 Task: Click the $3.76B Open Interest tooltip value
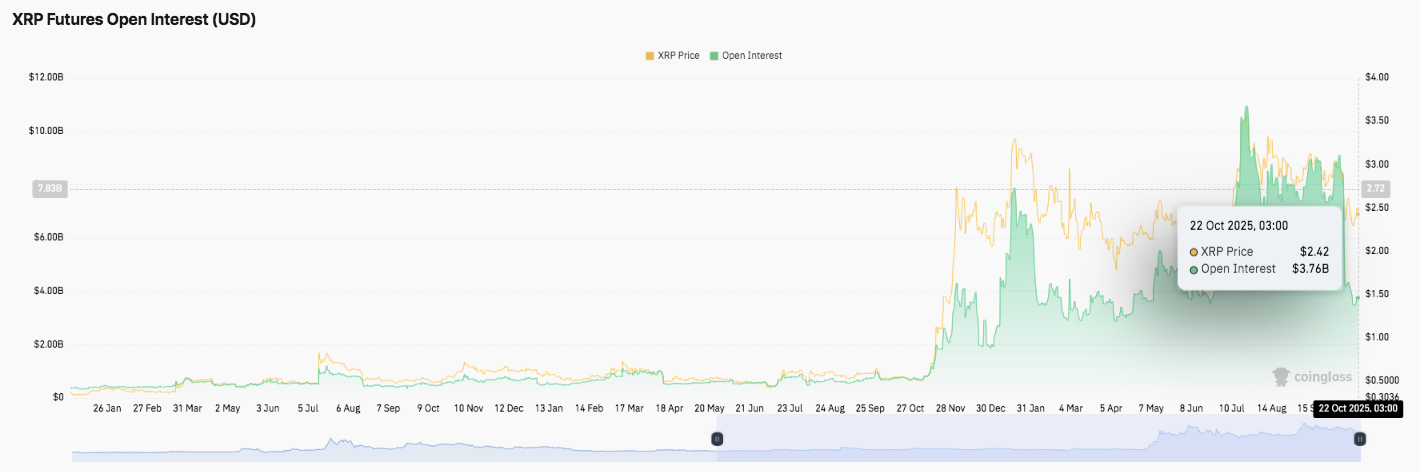pos(1310,269)
